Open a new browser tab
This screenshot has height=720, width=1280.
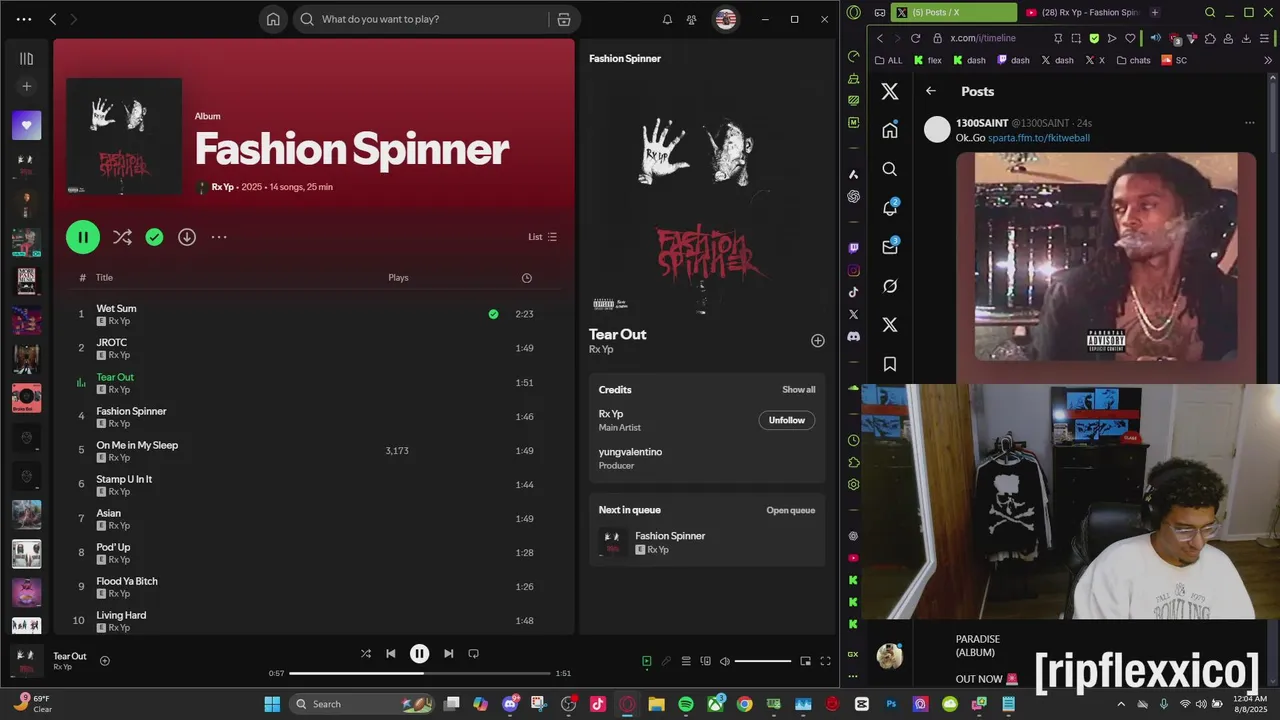(1155, 12)
